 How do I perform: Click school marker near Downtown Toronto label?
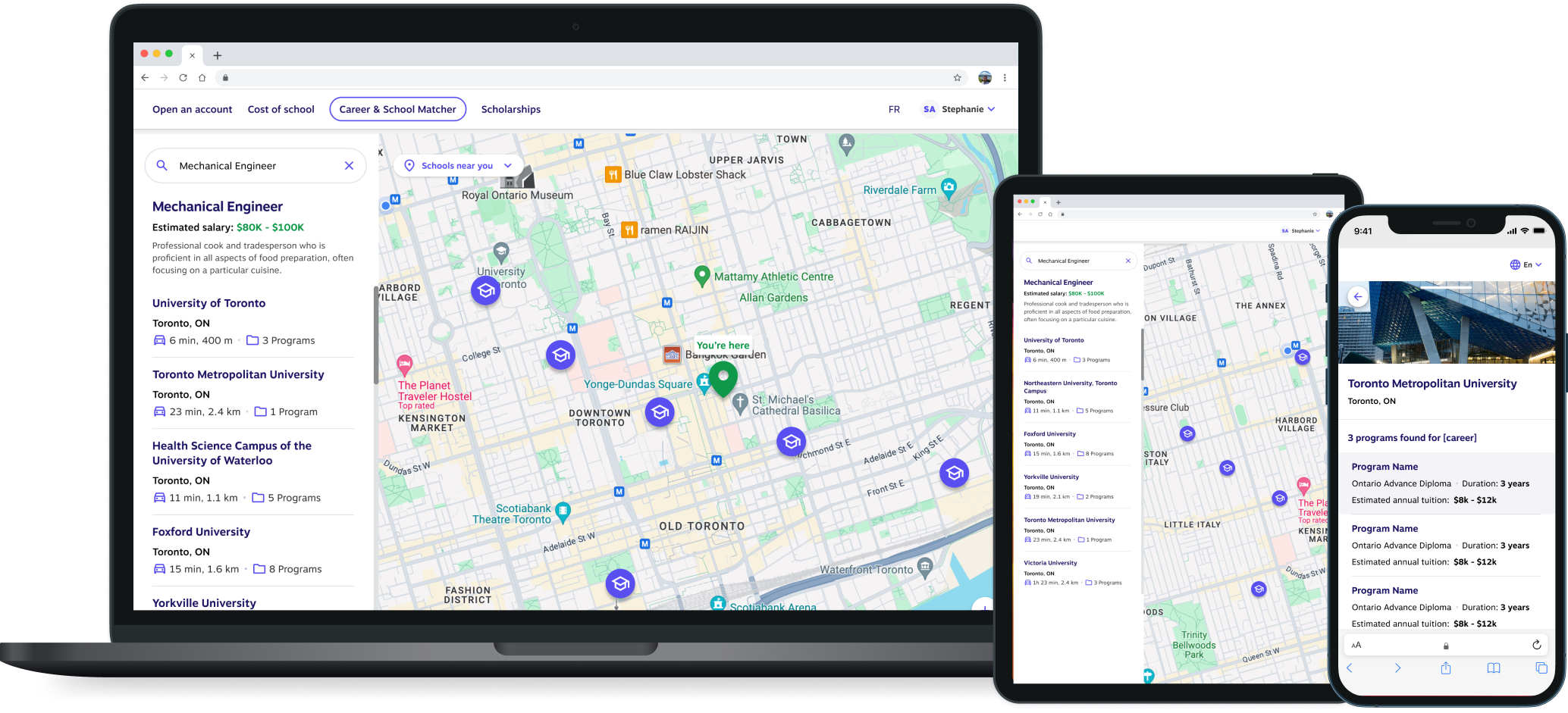[x=659, y=412]
